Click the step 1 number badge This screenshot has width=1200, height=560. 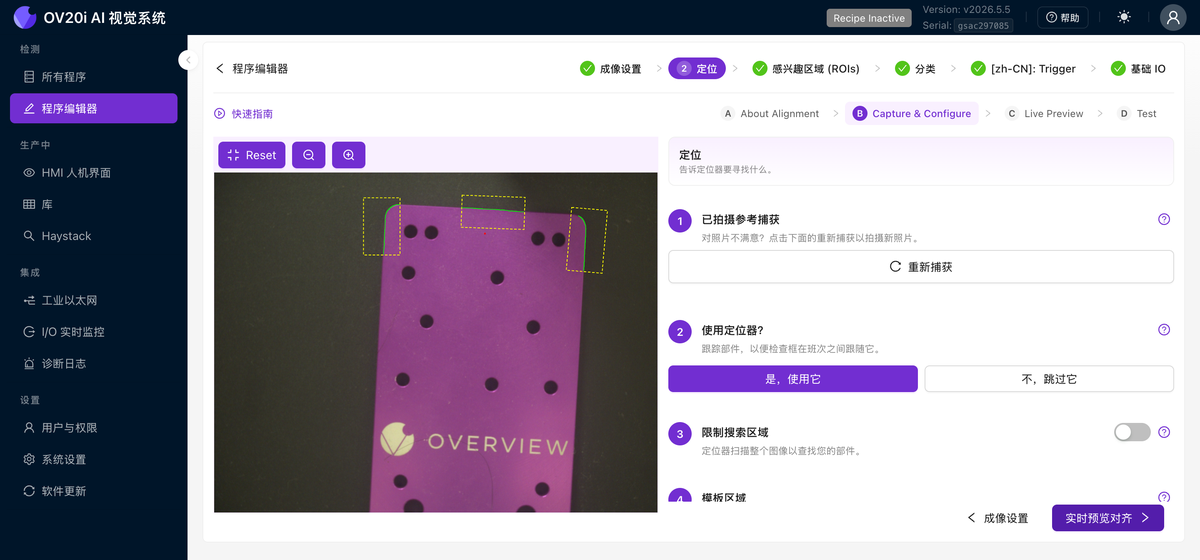coord(680,220)
